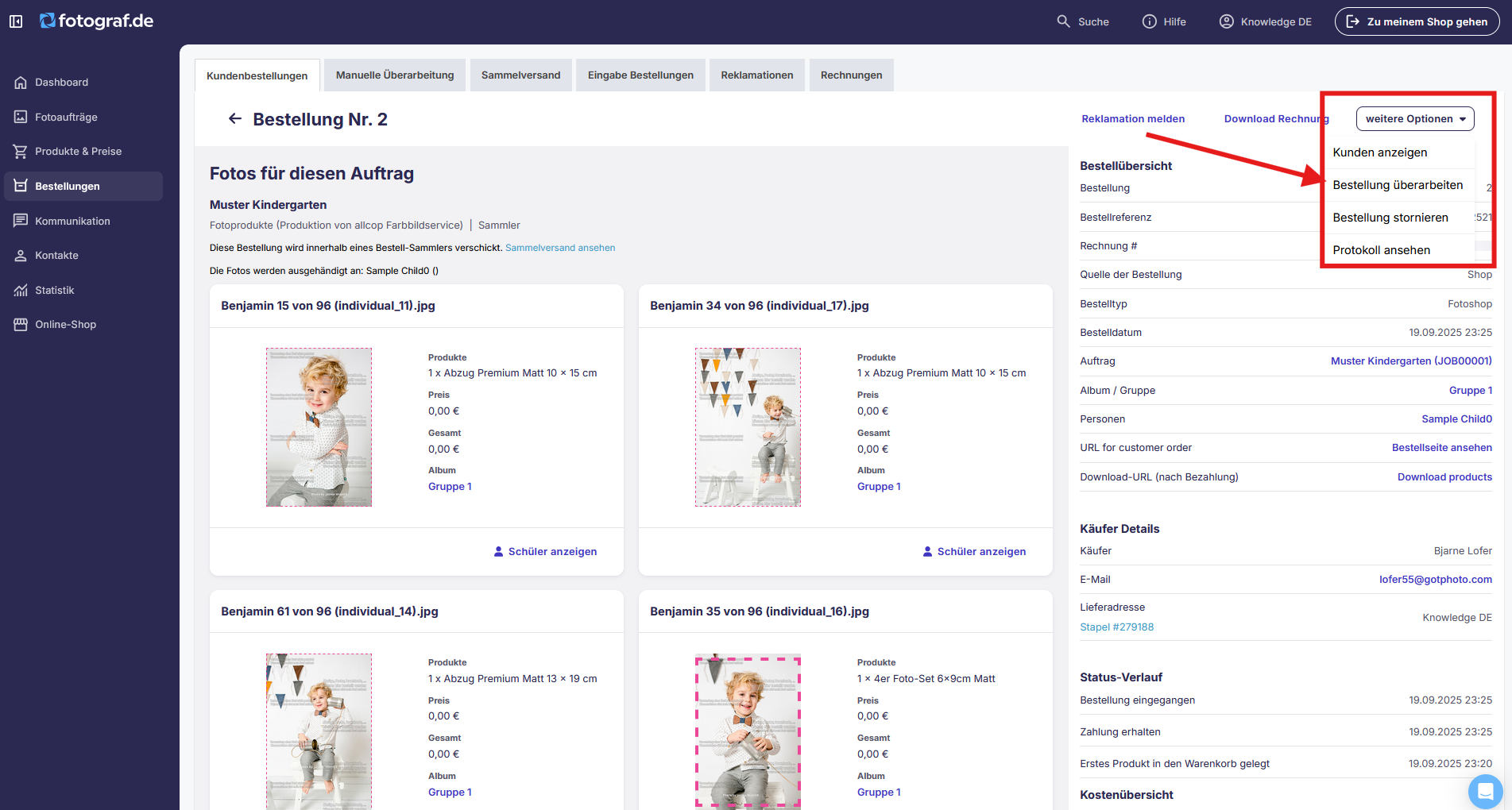Open Sample Child0 person link
Image resolution: width=1512 pixels, height=810 pixels.
(x=1456, y=419)
